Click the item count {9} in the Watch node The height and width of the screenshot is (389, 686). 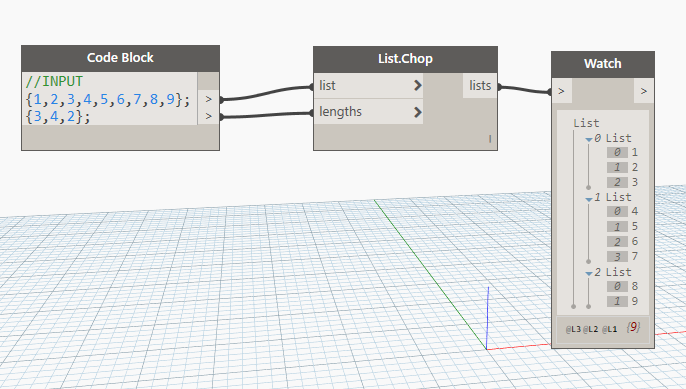633,327
